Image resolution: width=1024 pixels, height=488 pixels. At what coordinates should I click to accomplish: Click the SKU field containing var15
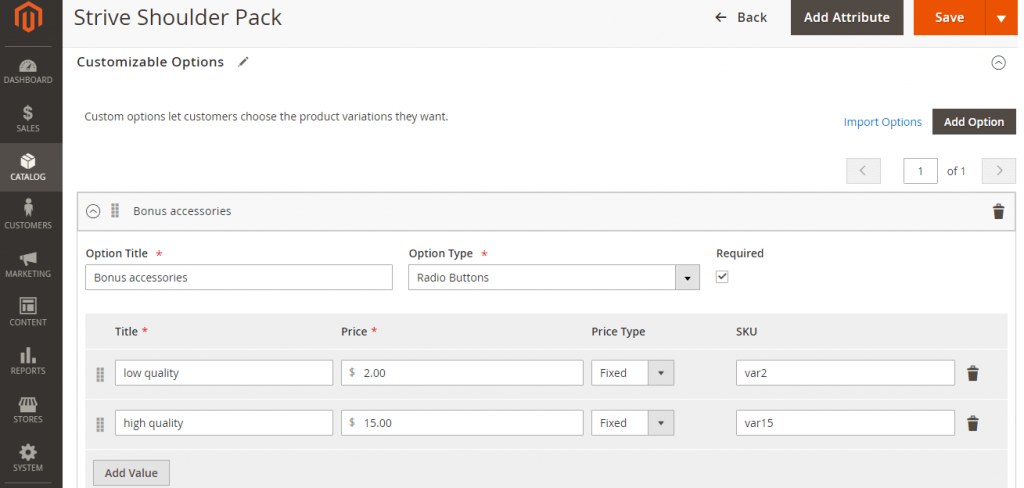[x=844, y=423]
